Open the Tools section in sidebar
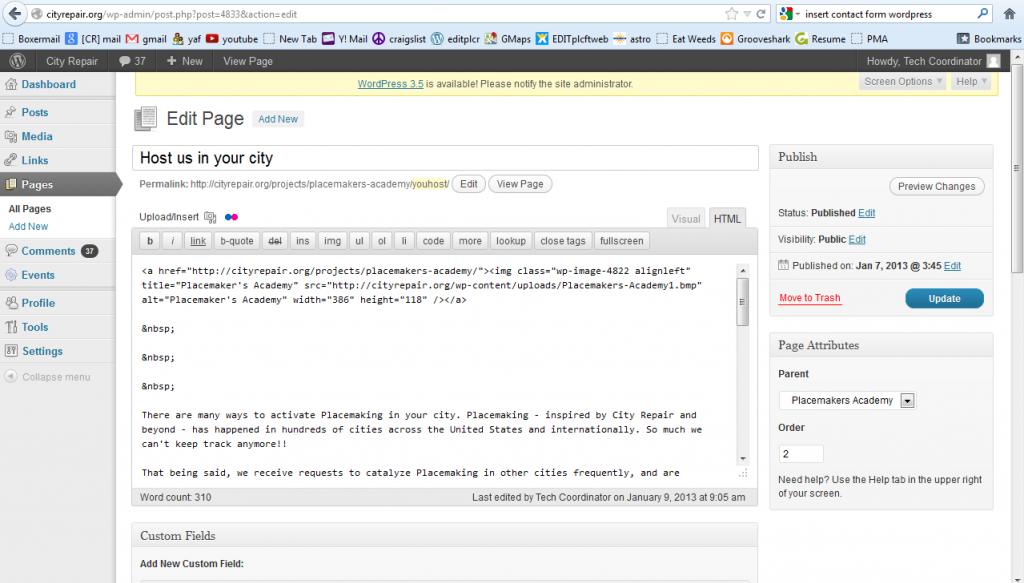 tap(35, 327)
